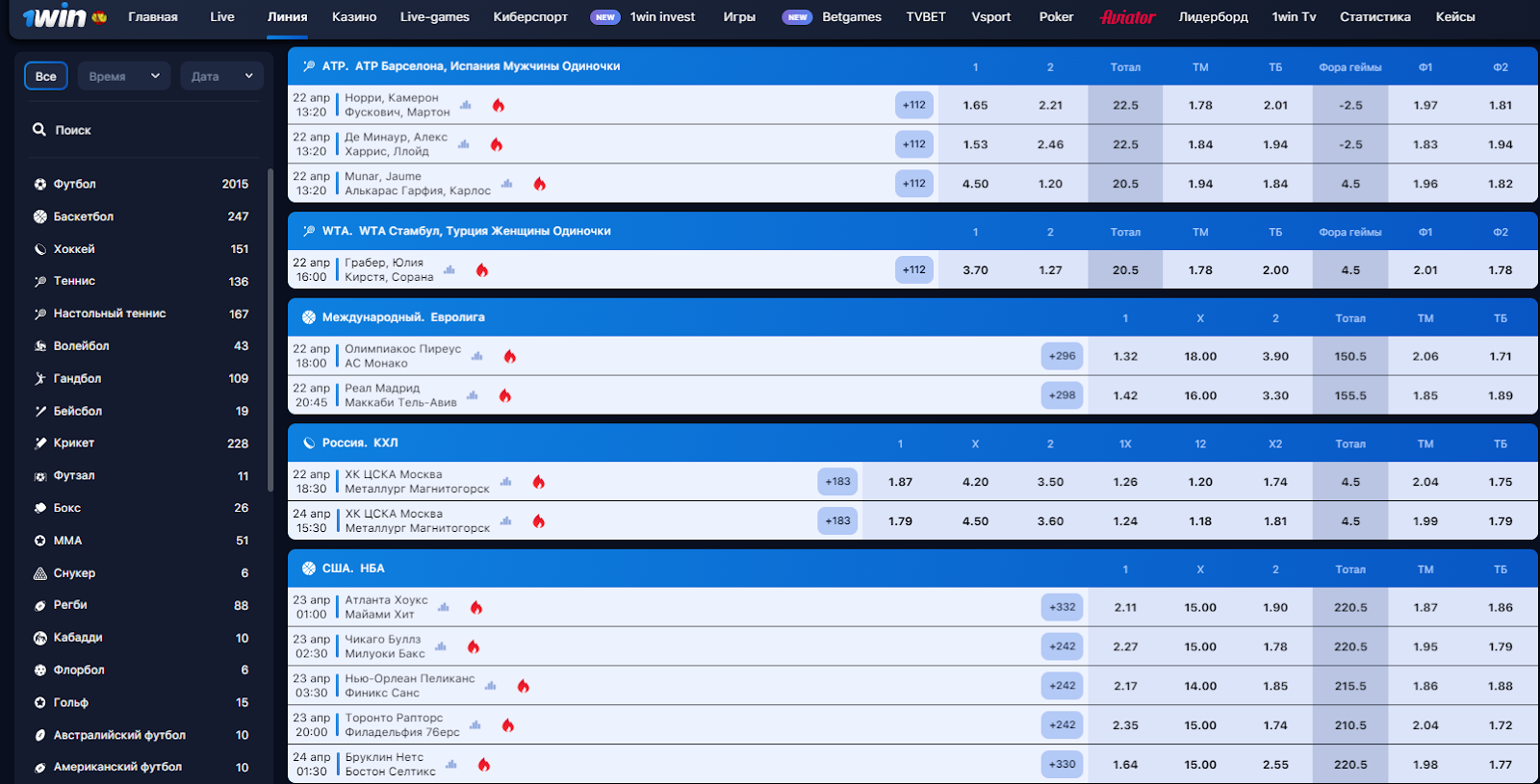
Task: Expand +296 markets for Олимпиакос Пиреус
Action: click(1063, 356)
